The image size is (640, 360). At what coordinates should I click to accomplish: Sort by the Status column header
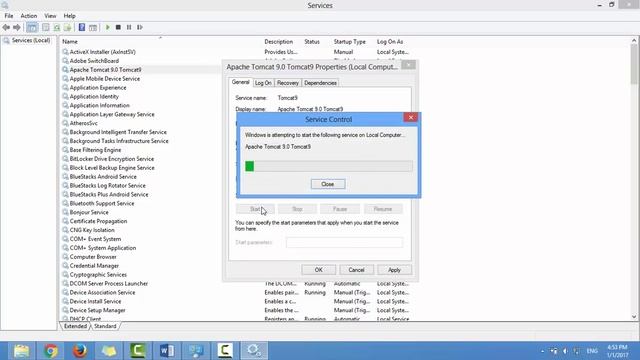pyautogui.click(x=312, y=42)
